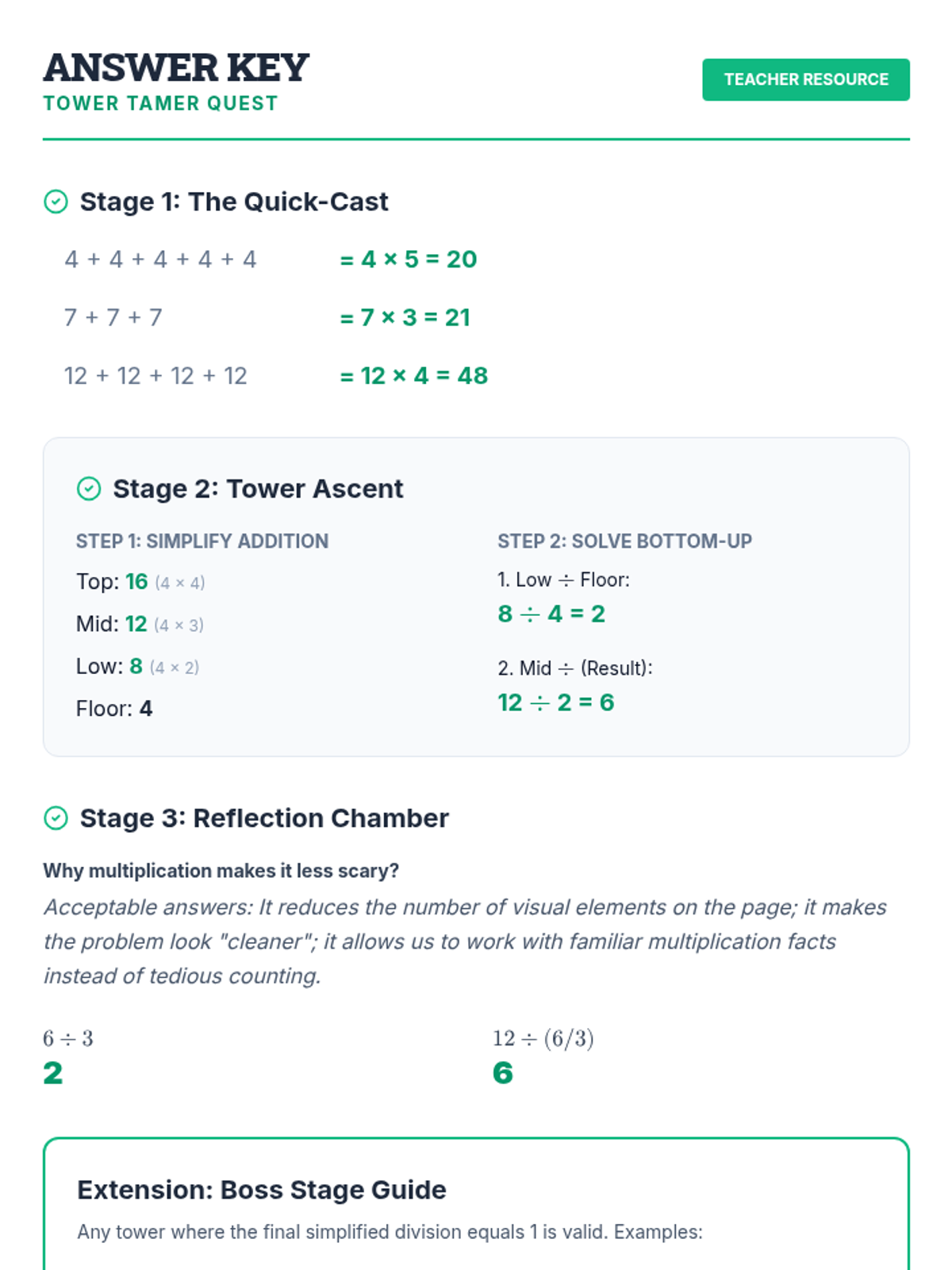The image size is (952, 1270).
Task: Select the Floor: 4 line
Action: pyautogui.click(x=114, y=708)
